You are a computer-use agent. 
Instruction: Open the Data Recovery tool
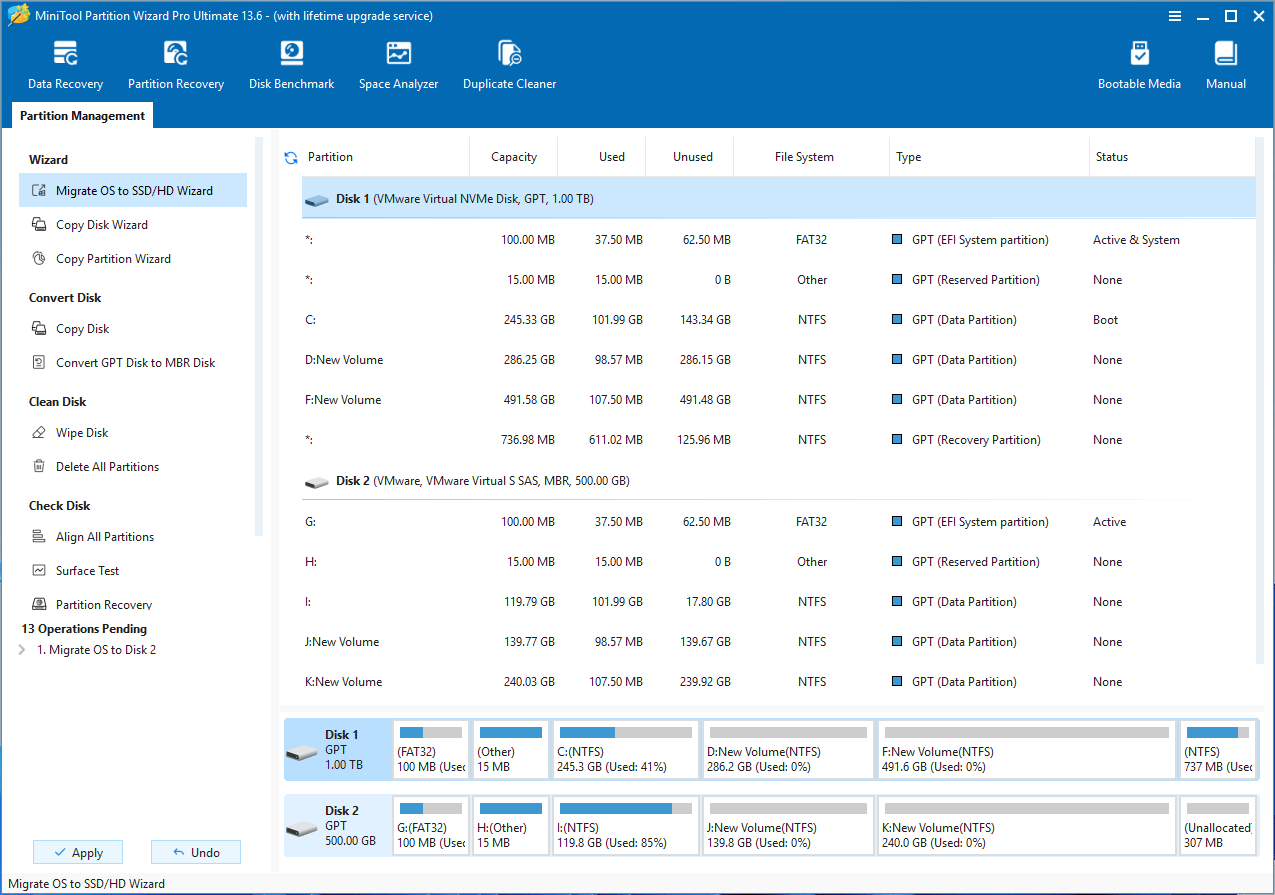(65, 66)
